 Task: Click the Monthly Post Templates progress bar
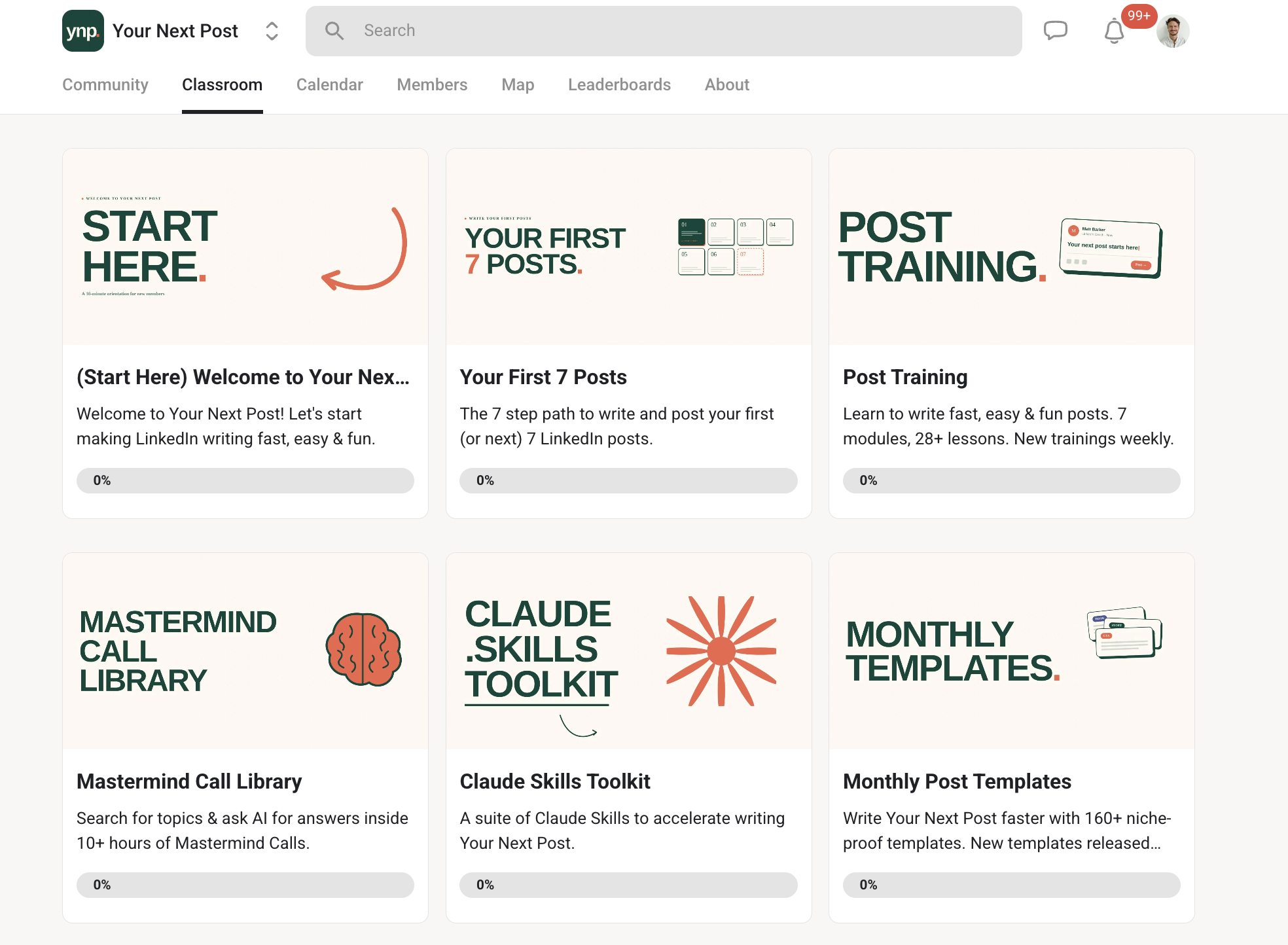click(x=1012, y=885)
